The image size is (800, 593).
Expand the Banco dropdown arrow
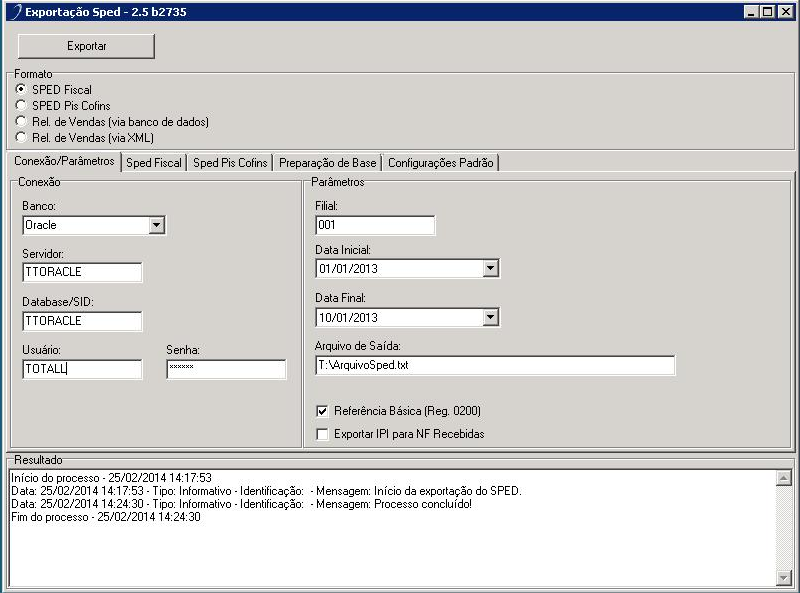coord(157,225)
